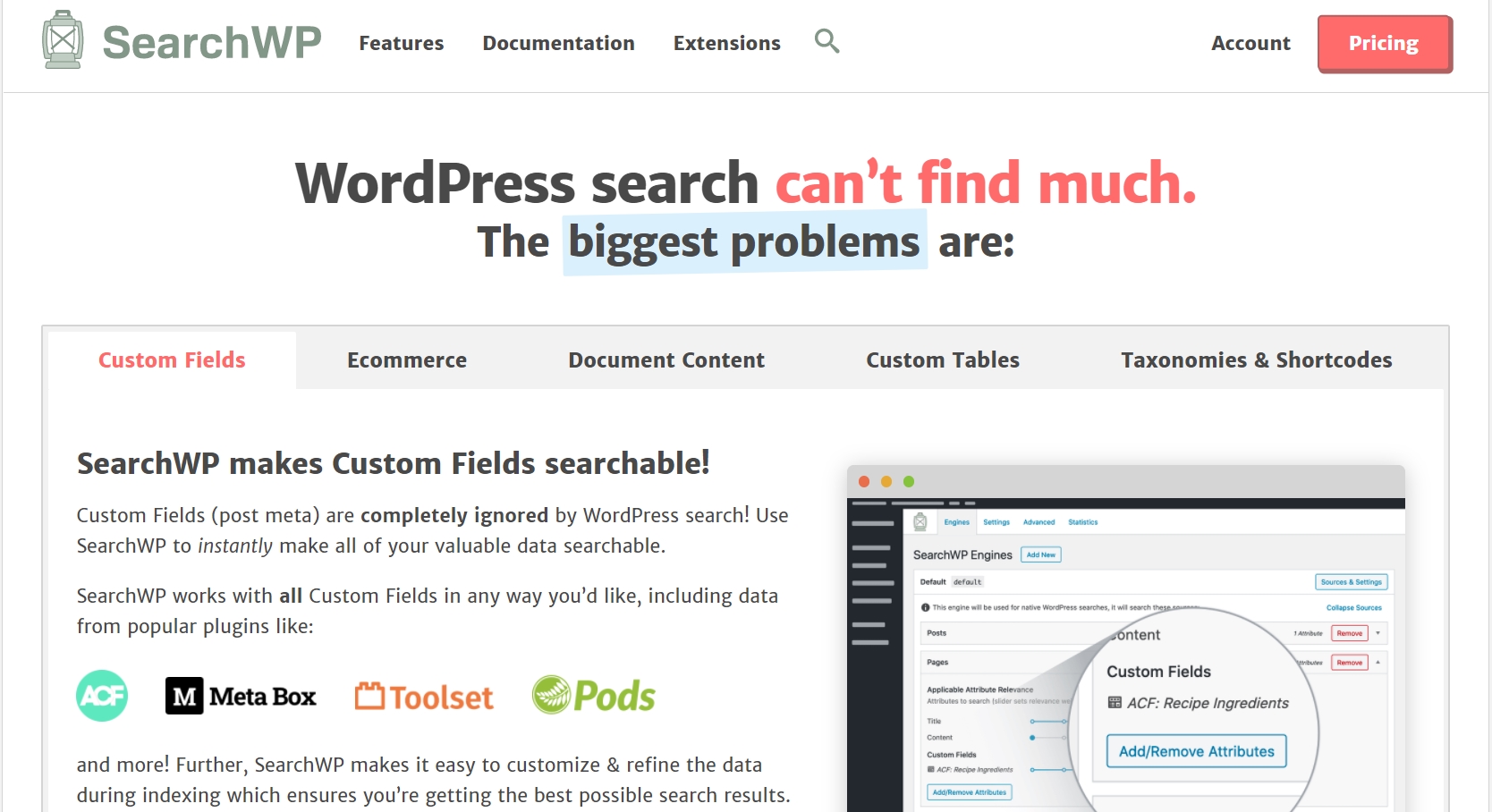Click the Meta Box logo
The height and width of the screenshot is (812, 1492).
click(x=241, y=696)
